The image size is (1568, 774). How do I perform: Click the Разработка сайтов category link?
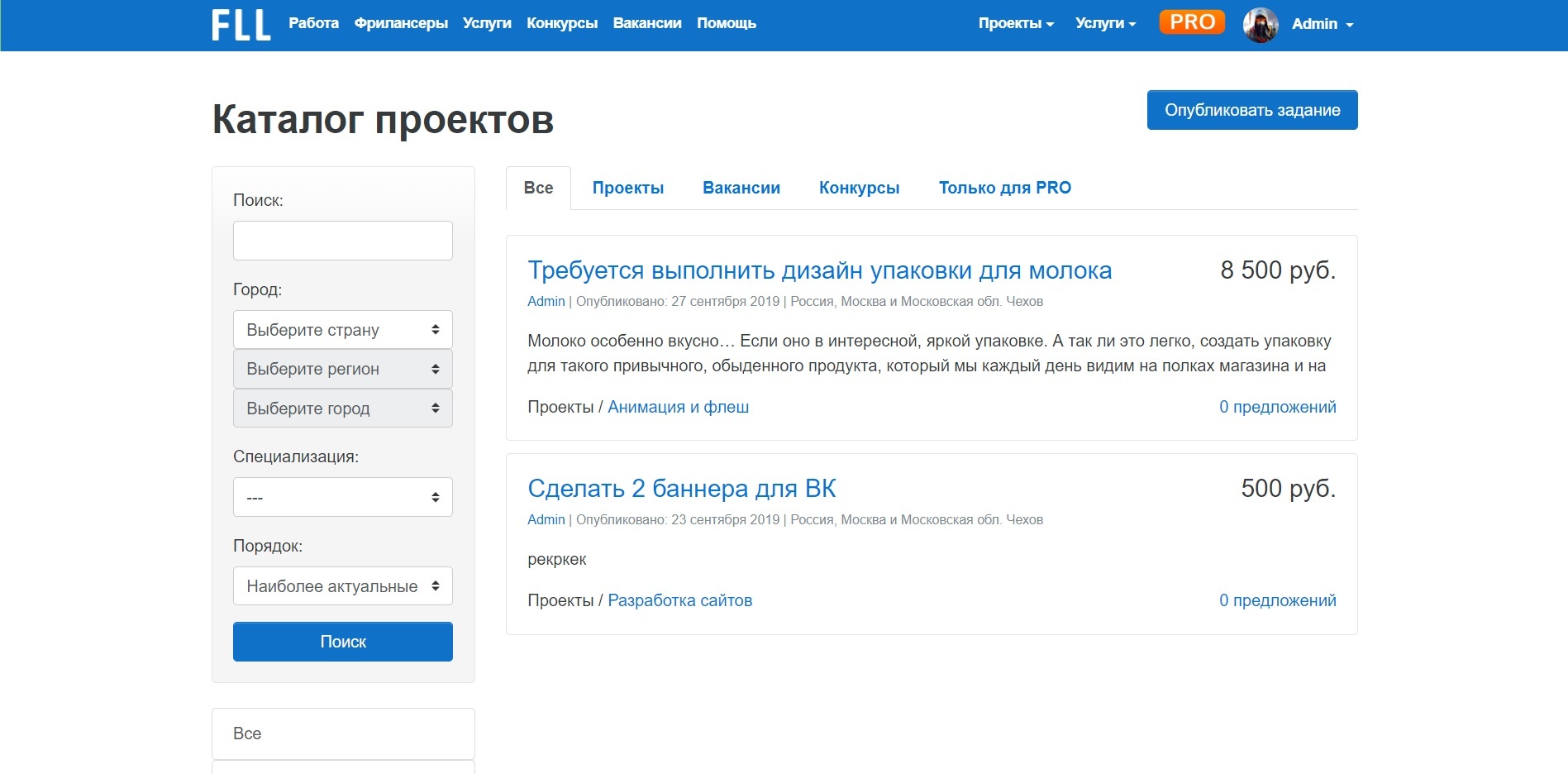679,600
